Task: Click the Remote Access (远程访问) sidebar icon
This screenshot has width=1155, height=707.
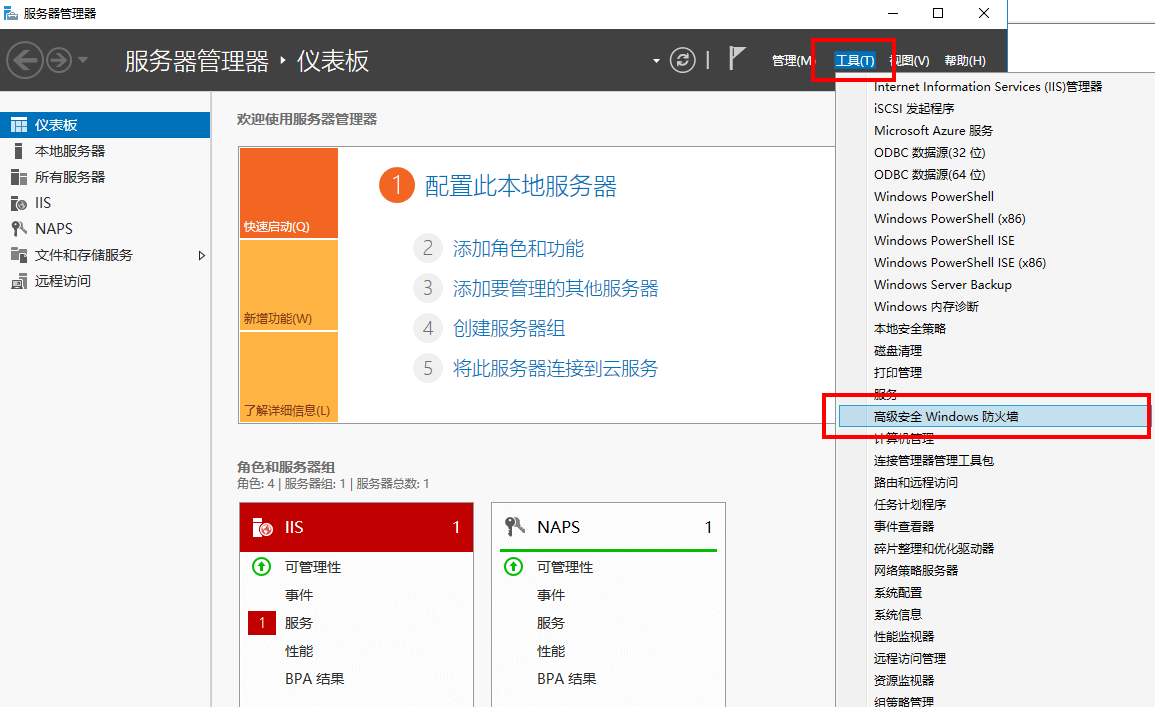Action: pos(18,281)
